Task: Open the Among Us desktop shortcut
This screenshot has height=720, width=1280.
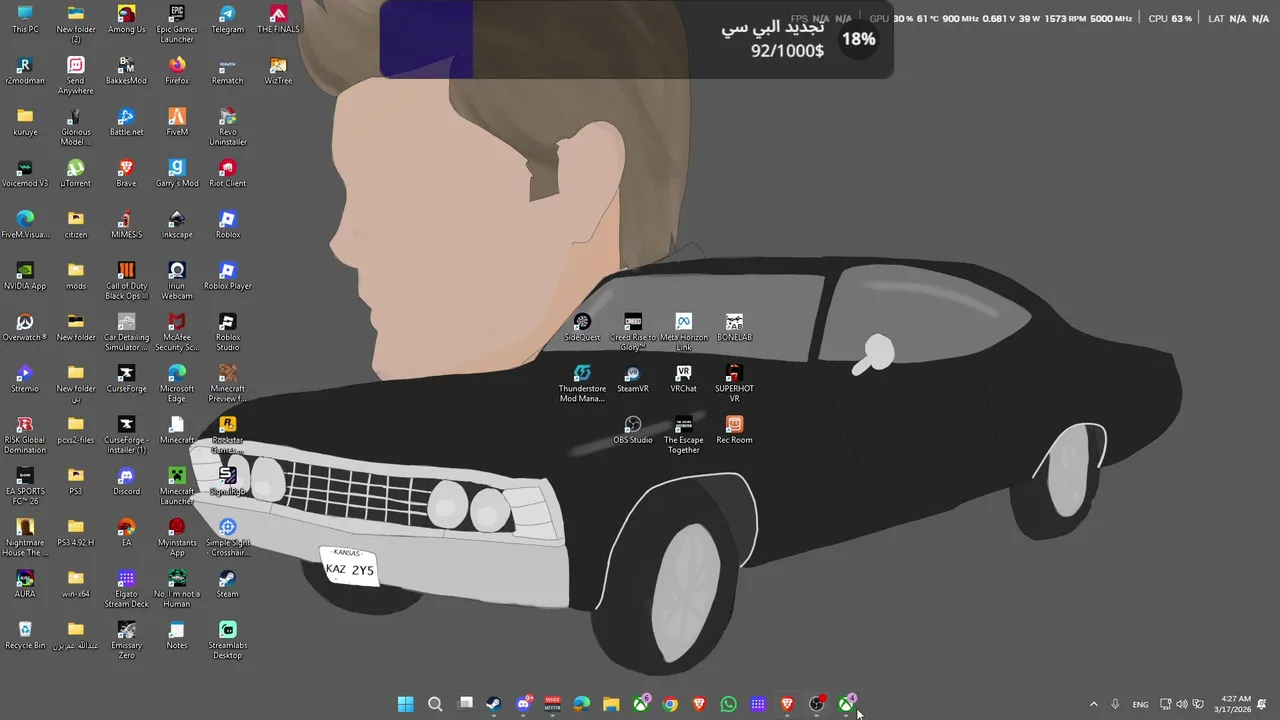Action: 126,18
